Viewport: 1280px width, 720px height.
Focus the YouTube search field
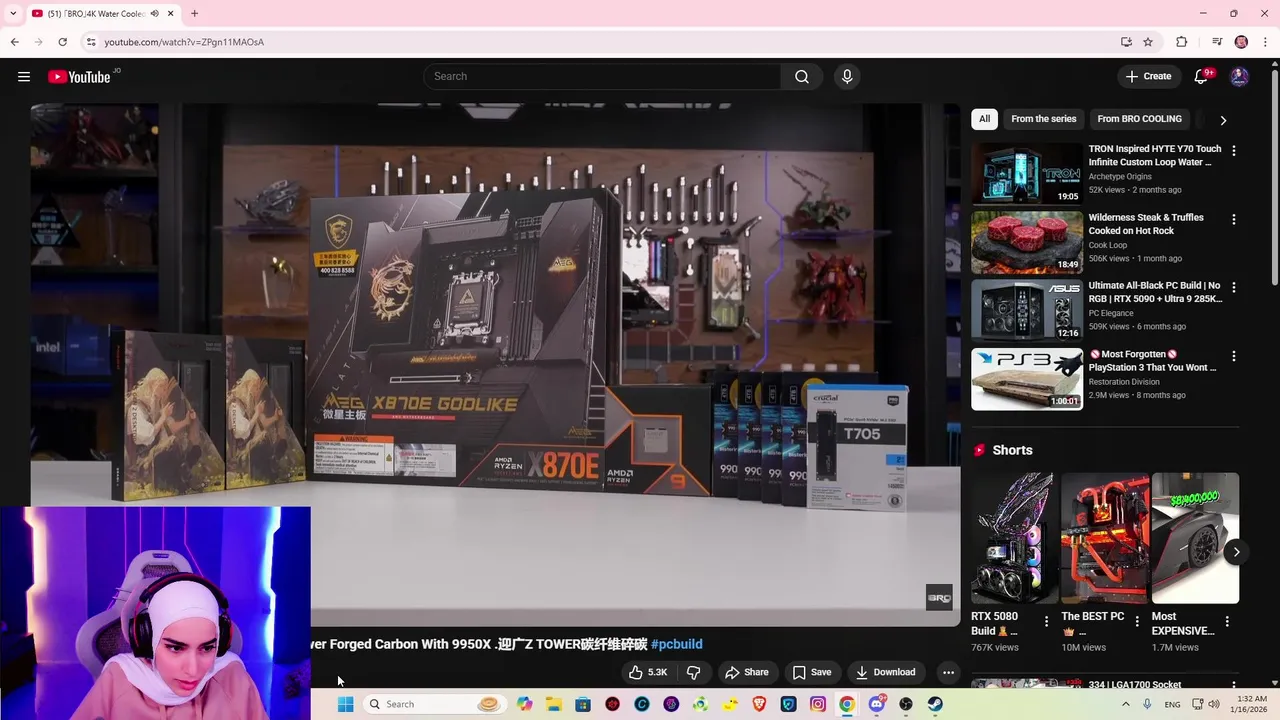pyautogui.click(x=603, y=77)
